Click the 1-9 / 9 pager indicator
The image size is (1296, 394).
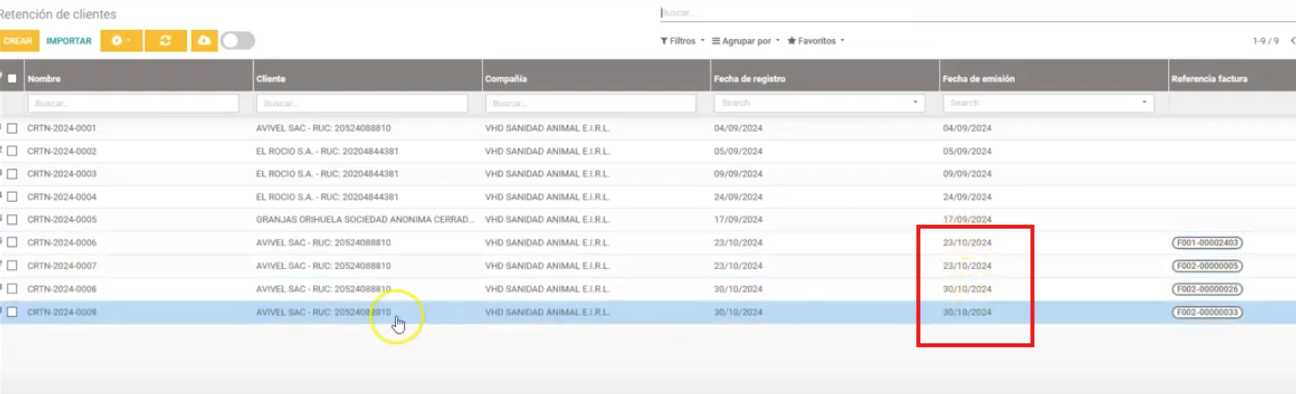tap(1266, 41)
